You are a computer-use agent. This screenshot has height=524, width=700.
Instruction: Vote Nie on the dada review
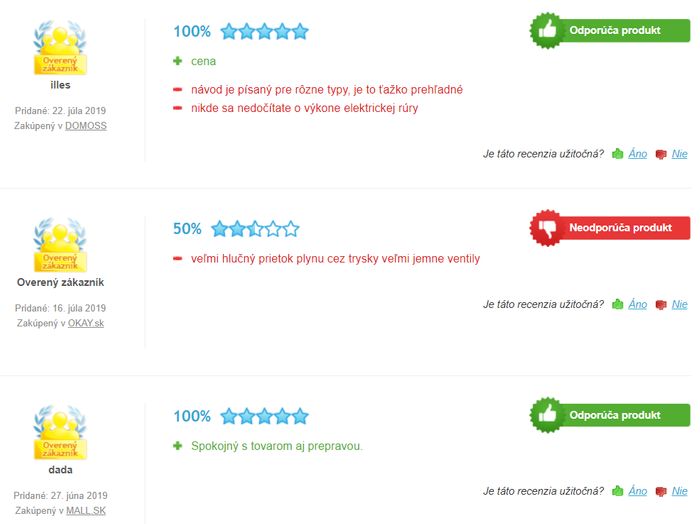(x=679, y=491)
